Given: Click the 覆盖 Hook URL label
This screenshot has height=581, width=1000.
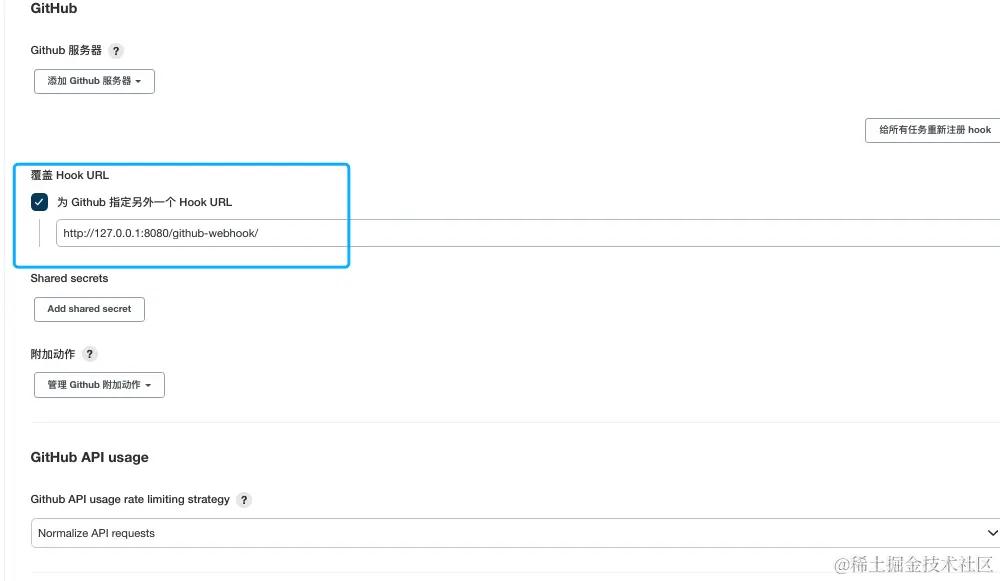Looking at the screenshot, I should [70, 175].
